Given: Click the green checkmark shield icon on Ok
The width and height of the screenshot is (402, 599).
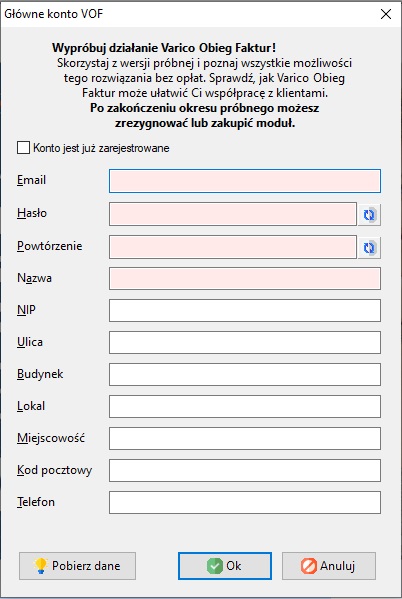Looking at the screenshot, I should tap(215, 566).
